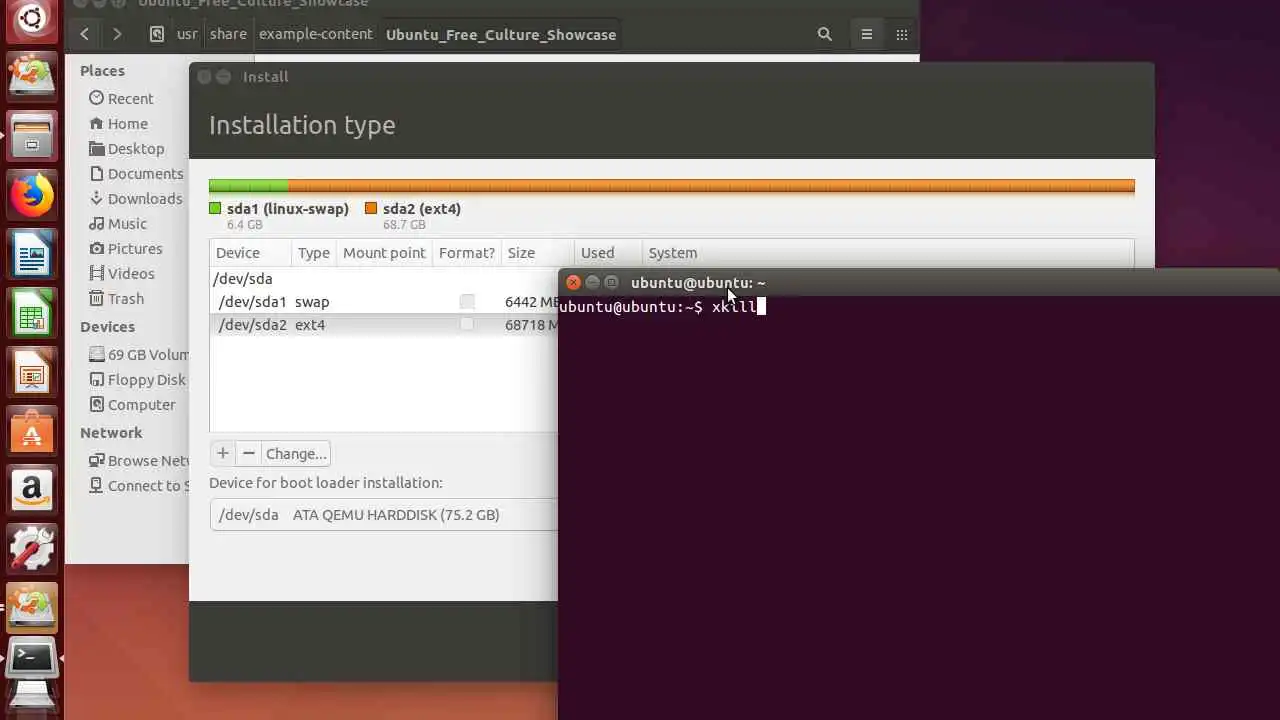Click the terminal title bar 'ubuntu@ubuntu: ~'
The height and width of the screenshot is (720, 1280).
click(698, 283)
